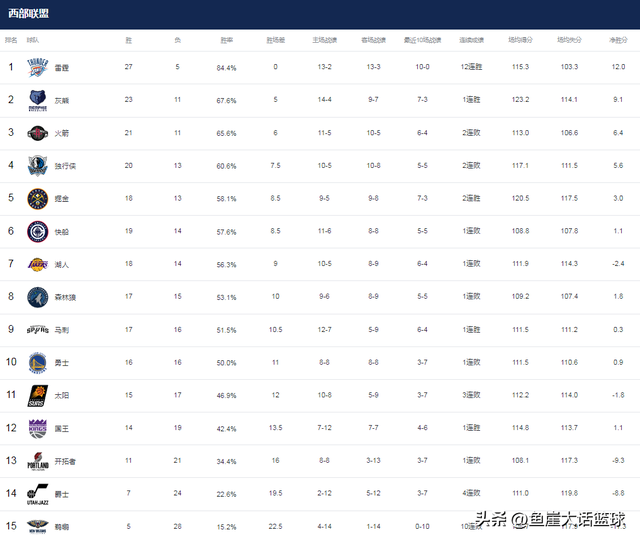Screen dimensions: 640x542
Task: Click the Lakers logo
Action: click(38, 264)
